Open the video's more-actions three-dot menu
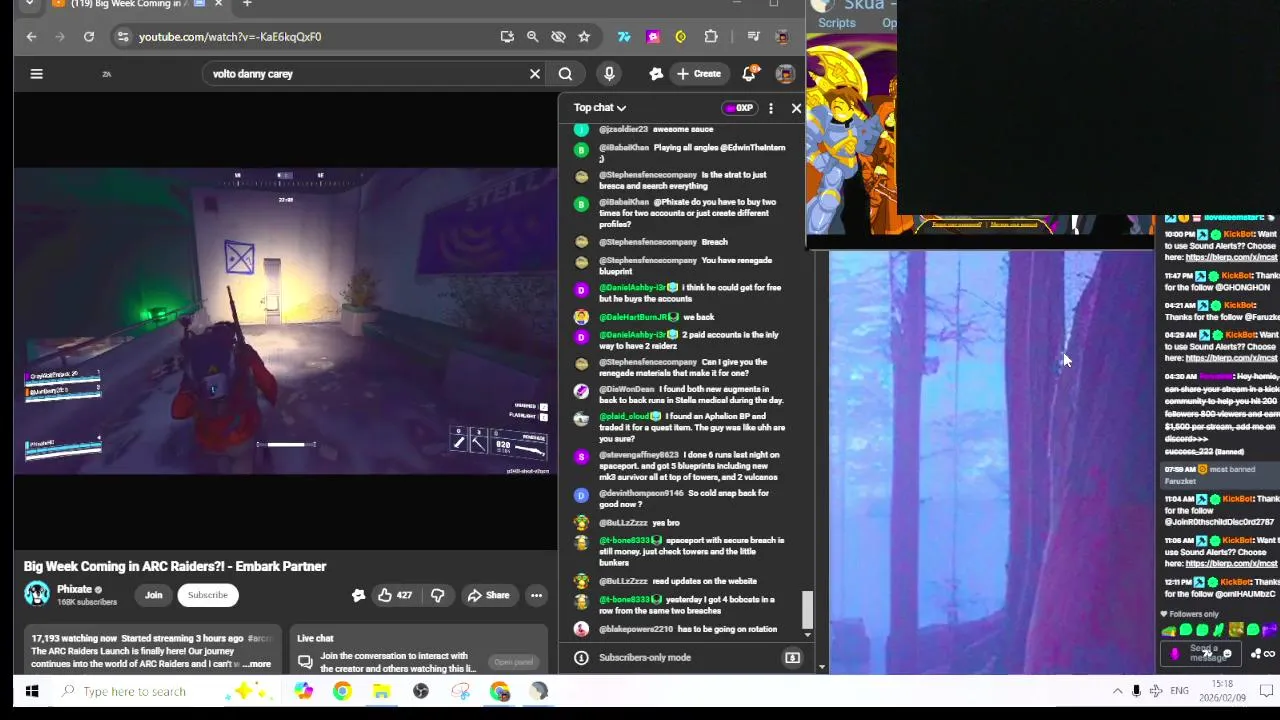This screenshot has height=720, width=1280. click(x=536, y=595)
